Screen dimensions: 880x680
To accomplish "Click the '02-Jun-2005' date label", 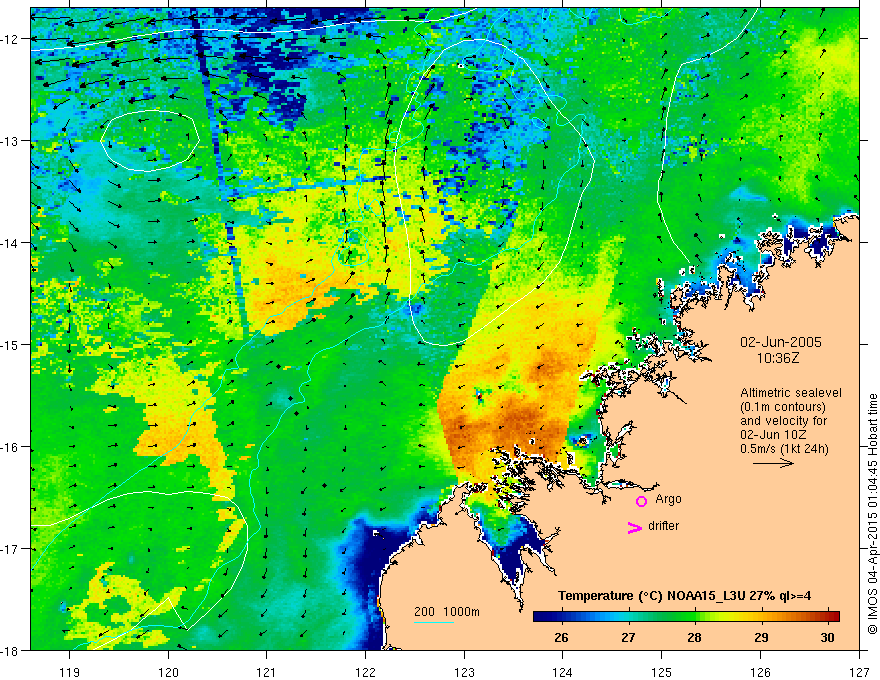I will tap(781, 342).
